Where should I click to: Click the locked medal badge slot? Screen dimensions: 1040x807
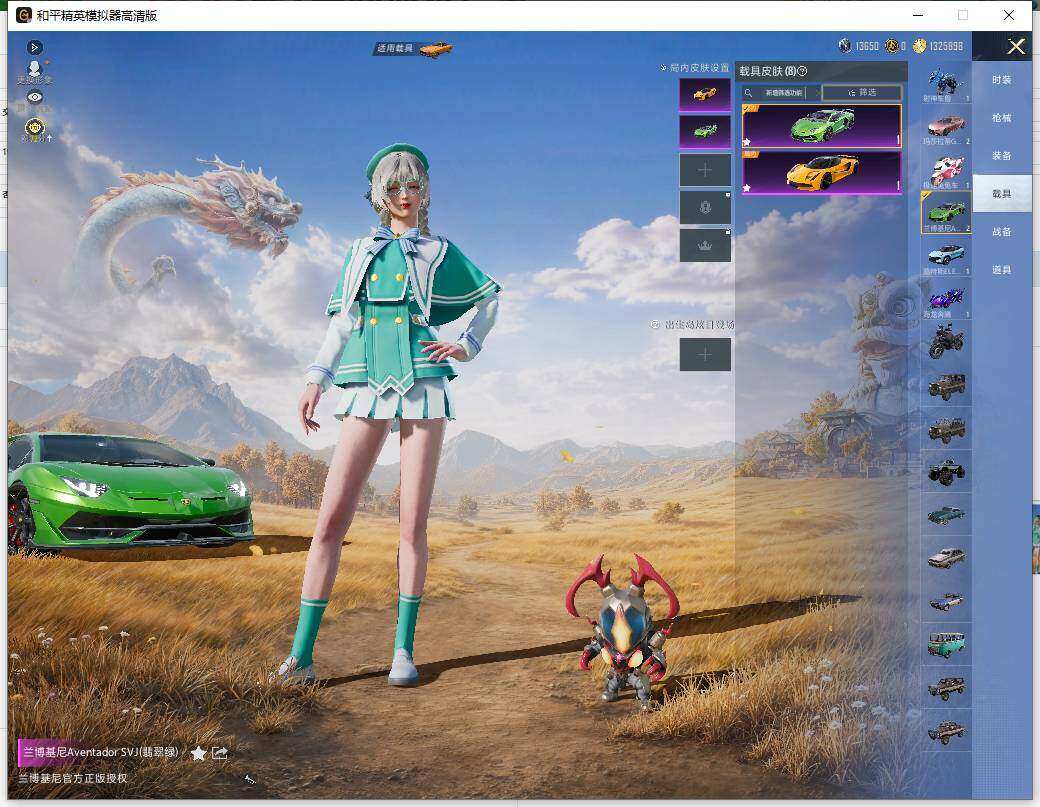coord(704,208)
